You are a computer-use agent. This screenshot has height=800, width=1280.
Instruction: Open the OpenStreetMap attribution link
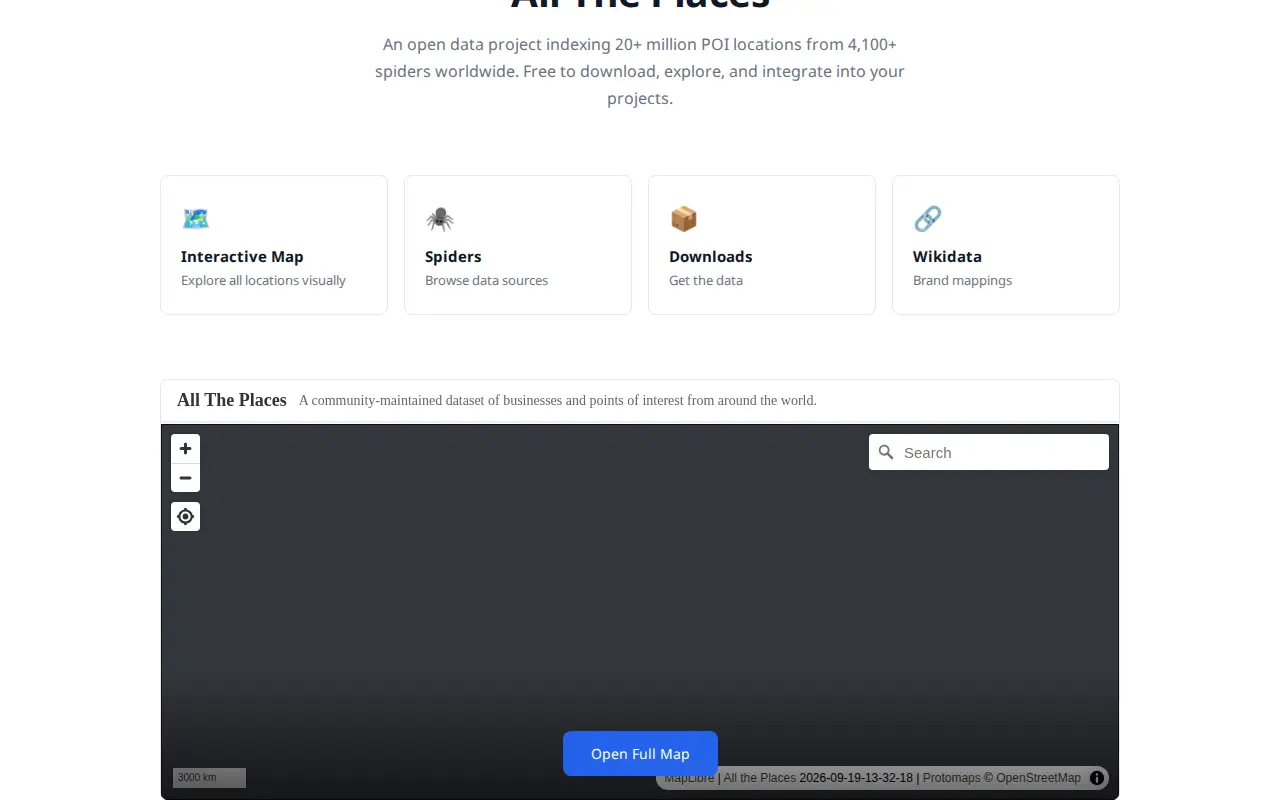coord(1038,778)
